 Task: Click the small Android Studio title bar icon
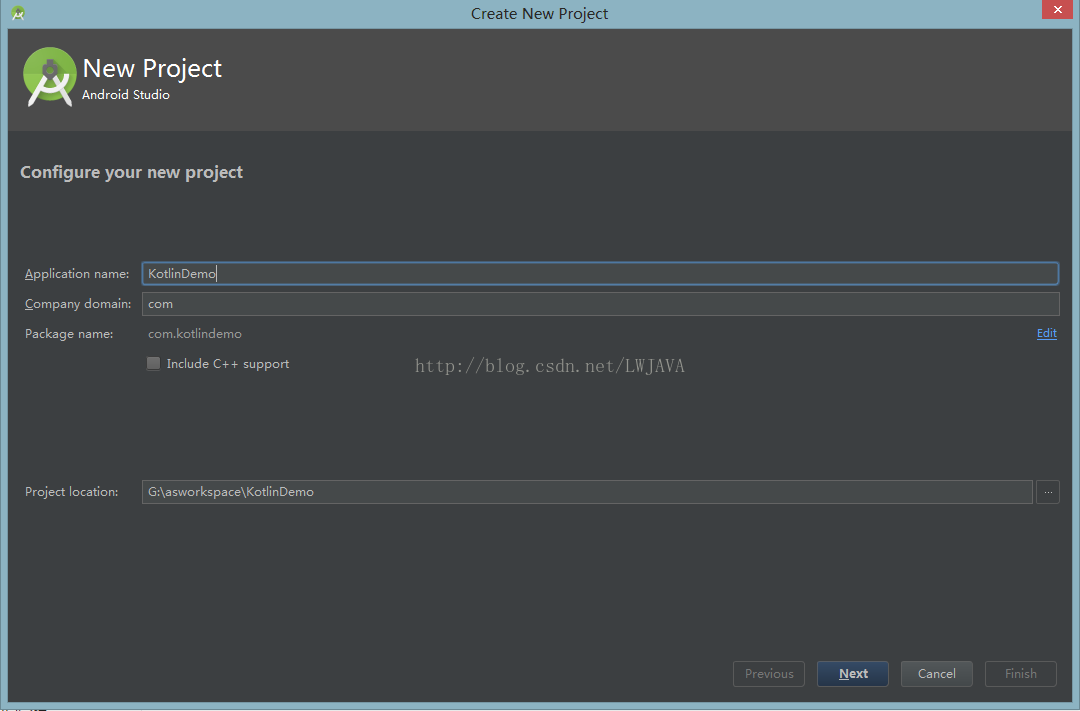[x=18, y=13]
